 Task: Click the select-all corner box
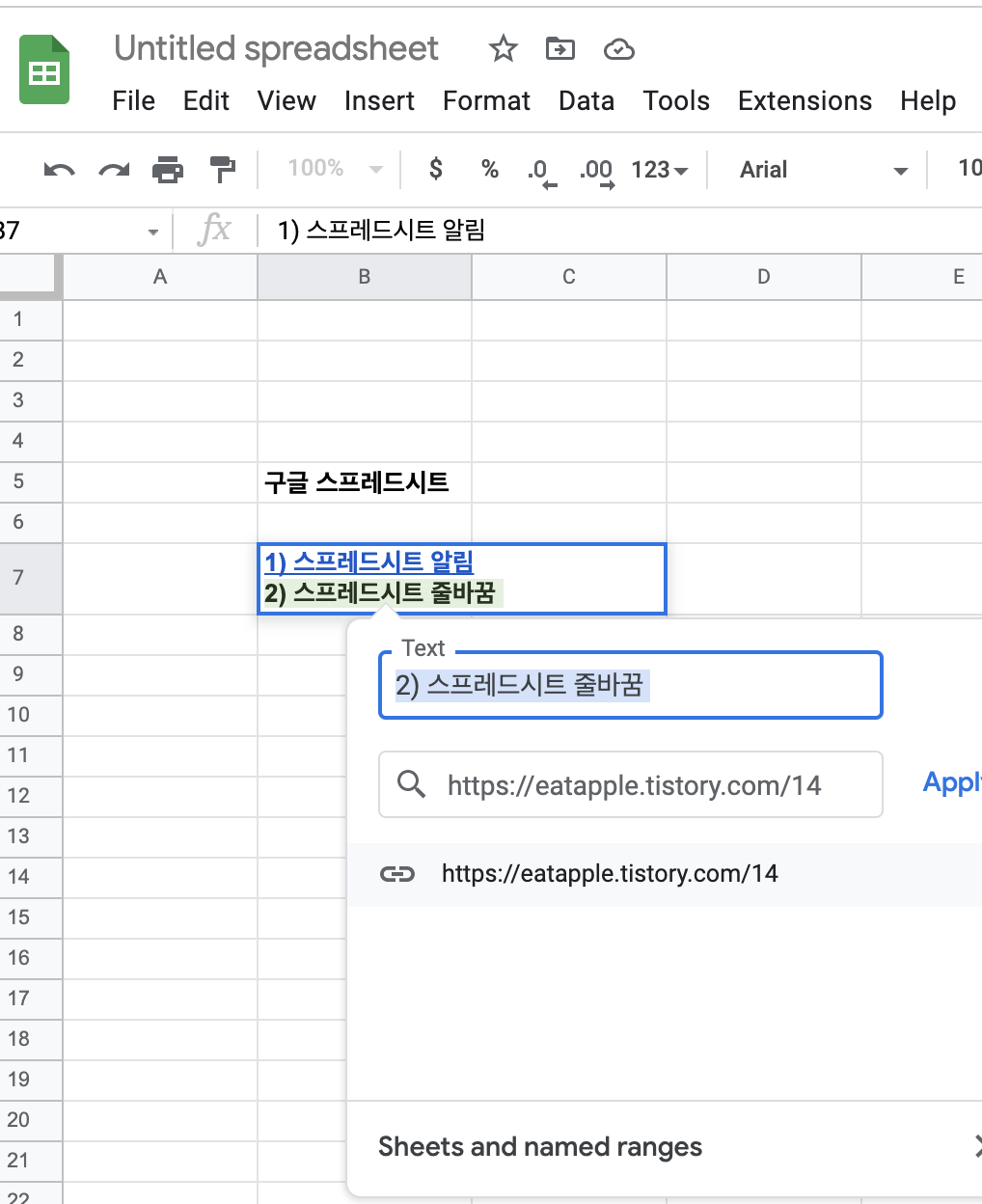pos(31,277)
